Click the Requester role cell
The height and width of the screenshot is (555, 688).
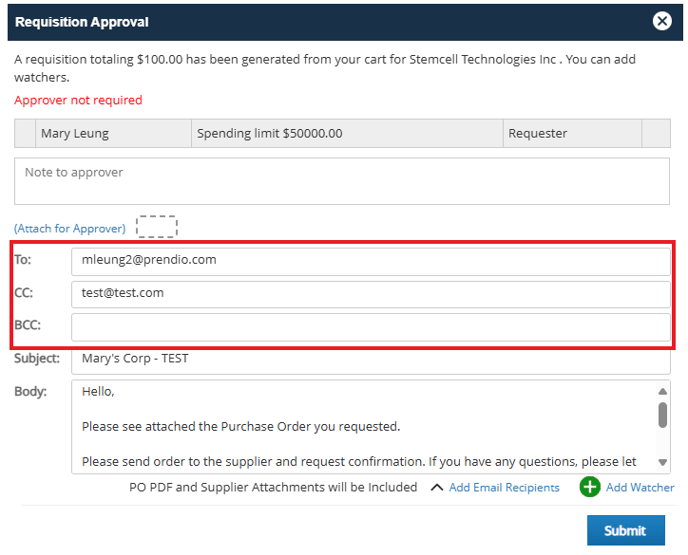pos(572,133)
